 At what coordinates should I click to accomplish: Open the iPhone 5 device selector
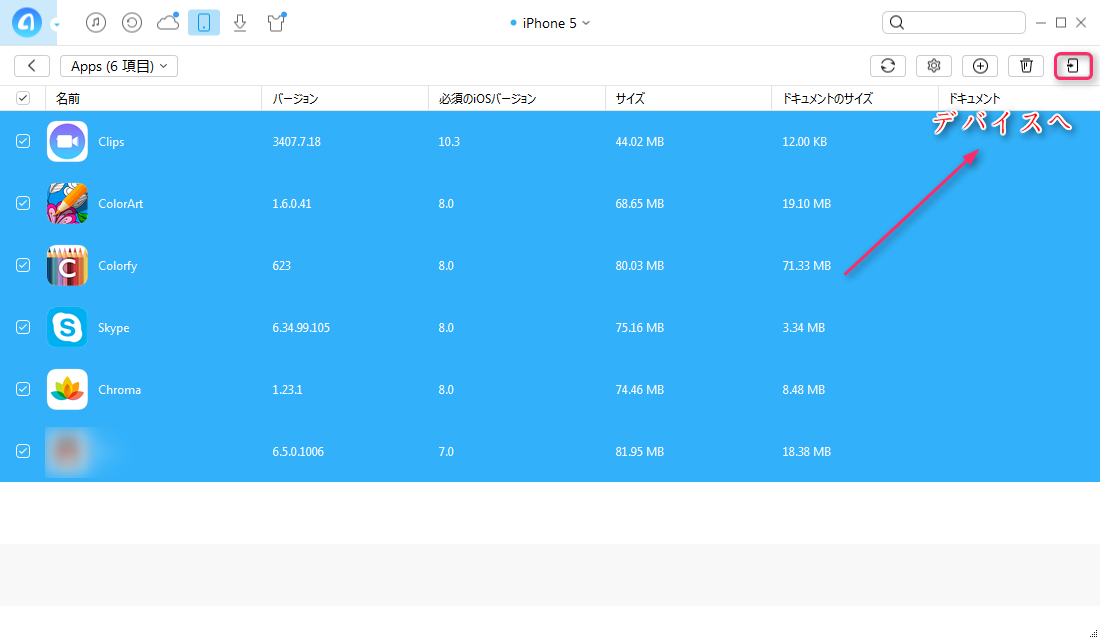[550, 23]
